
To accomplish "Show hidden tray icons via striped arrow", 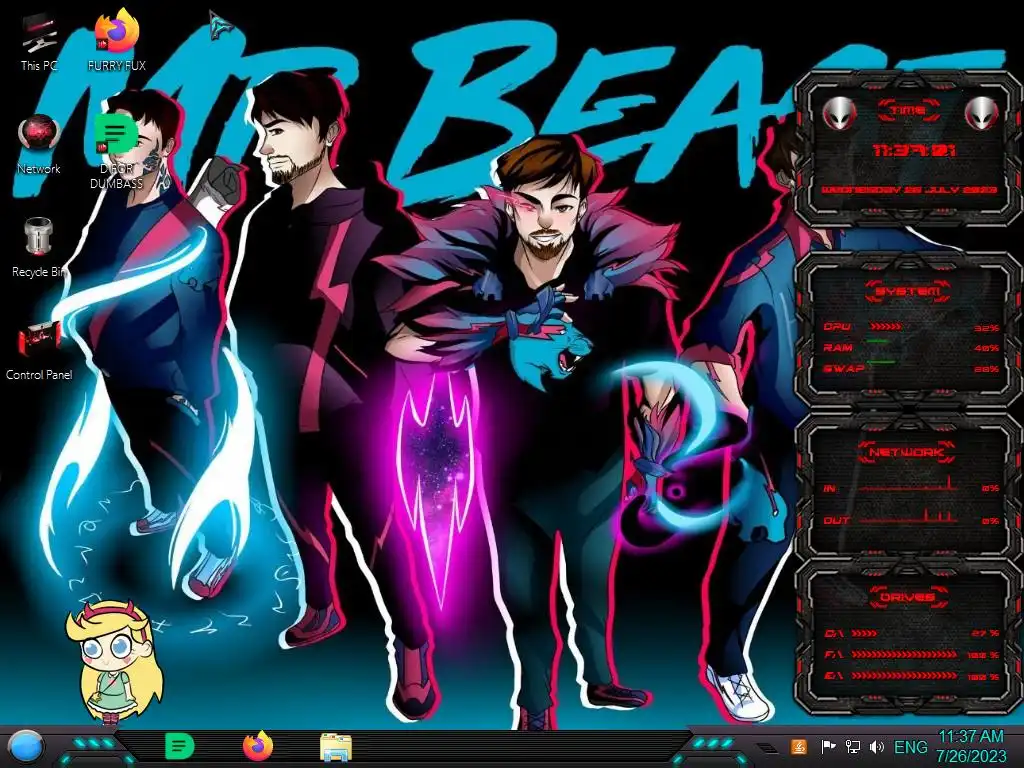I will click(x=765, y=747).
